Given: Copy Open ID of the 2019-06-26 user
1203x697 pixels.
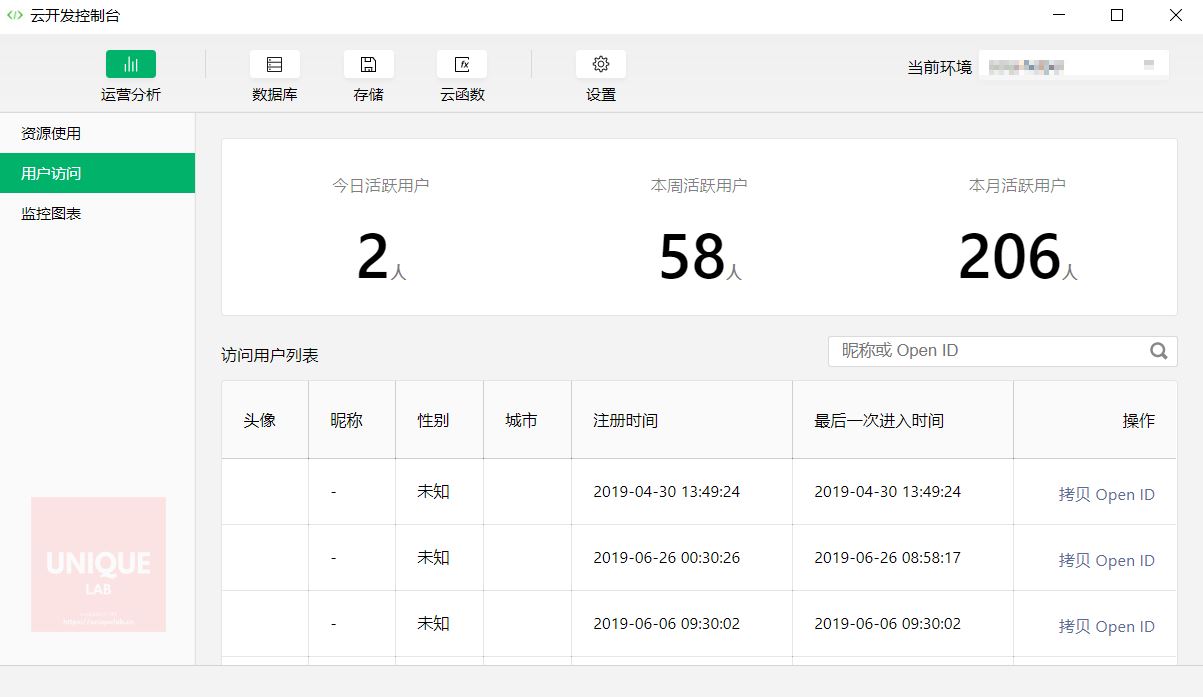Looking at the screenshot, I should point(1107,560).
